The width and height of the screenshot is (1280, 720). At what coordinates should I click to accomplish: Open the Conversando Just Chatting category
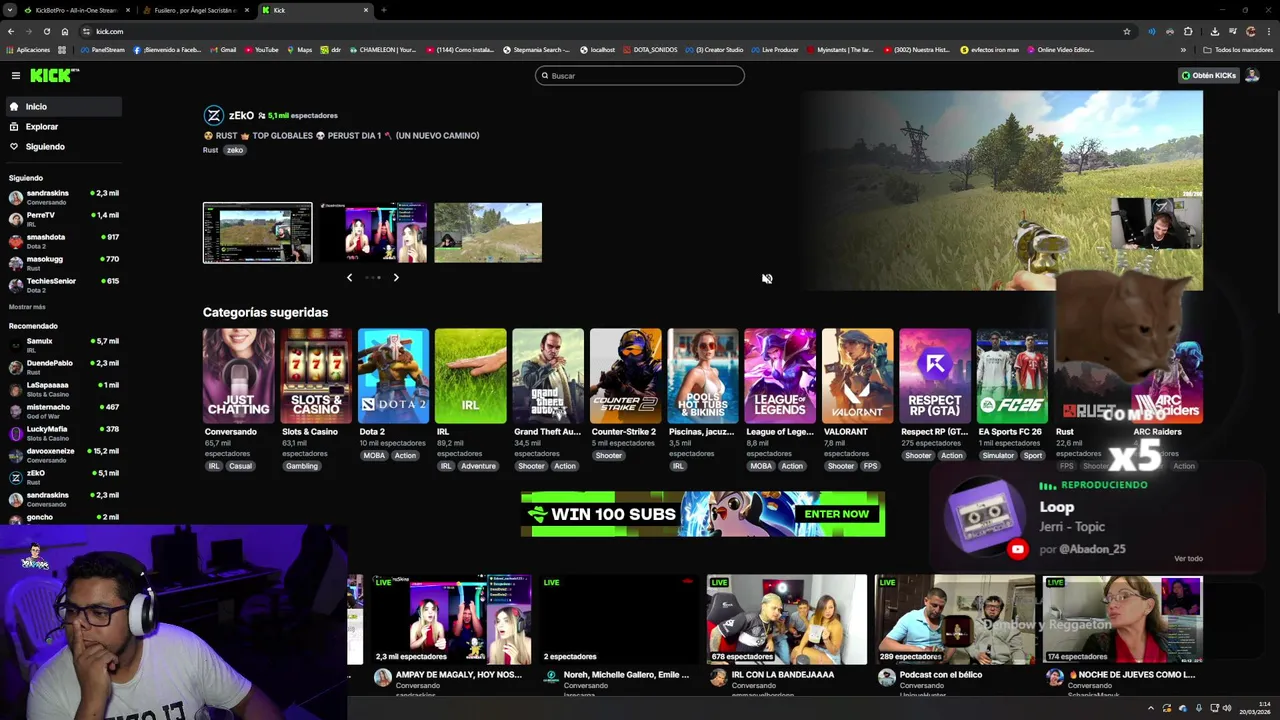[x=238, y=376]
